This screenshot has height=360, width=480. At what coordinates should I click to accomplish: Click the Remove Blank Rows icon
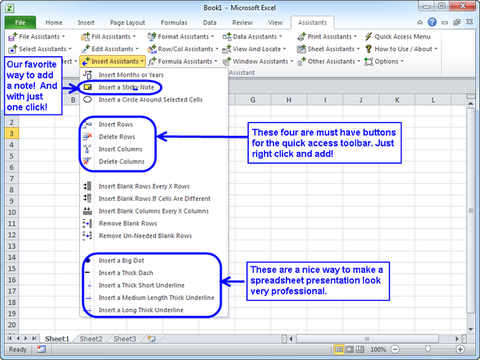pyautogui.click(x=87, y=223)
